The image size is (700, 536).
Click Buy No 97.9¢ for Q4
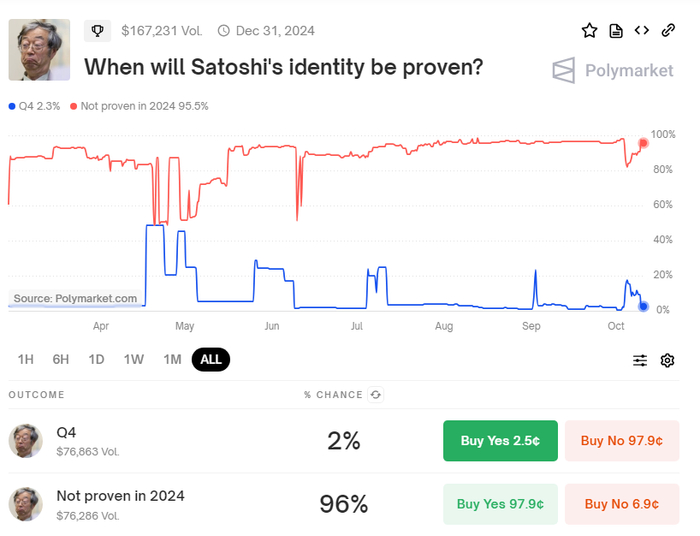click(622, 441)
